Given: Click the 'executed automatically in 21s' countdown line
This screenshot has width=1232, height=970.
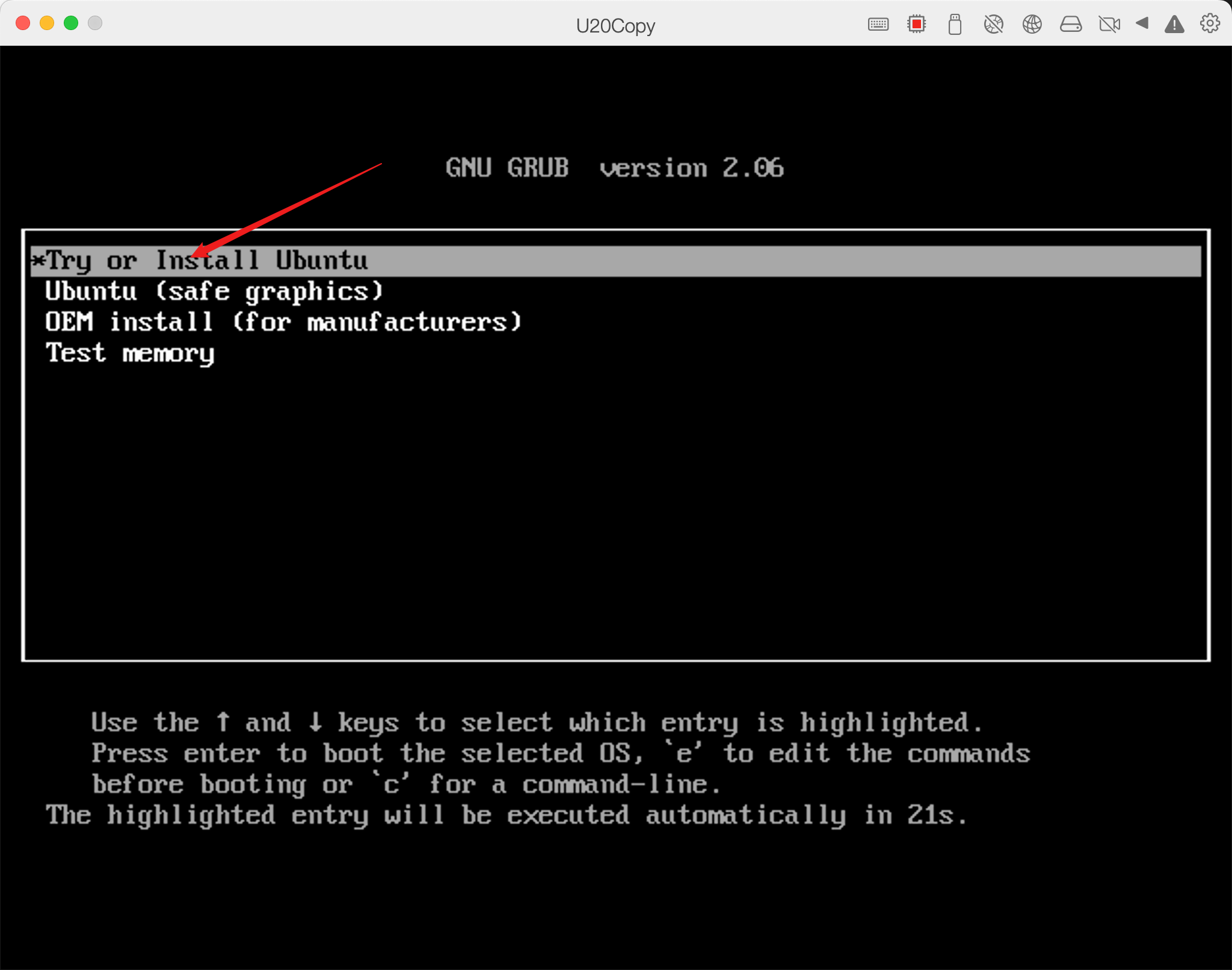Looking at the screenshot, I should [x=507, y=815].
